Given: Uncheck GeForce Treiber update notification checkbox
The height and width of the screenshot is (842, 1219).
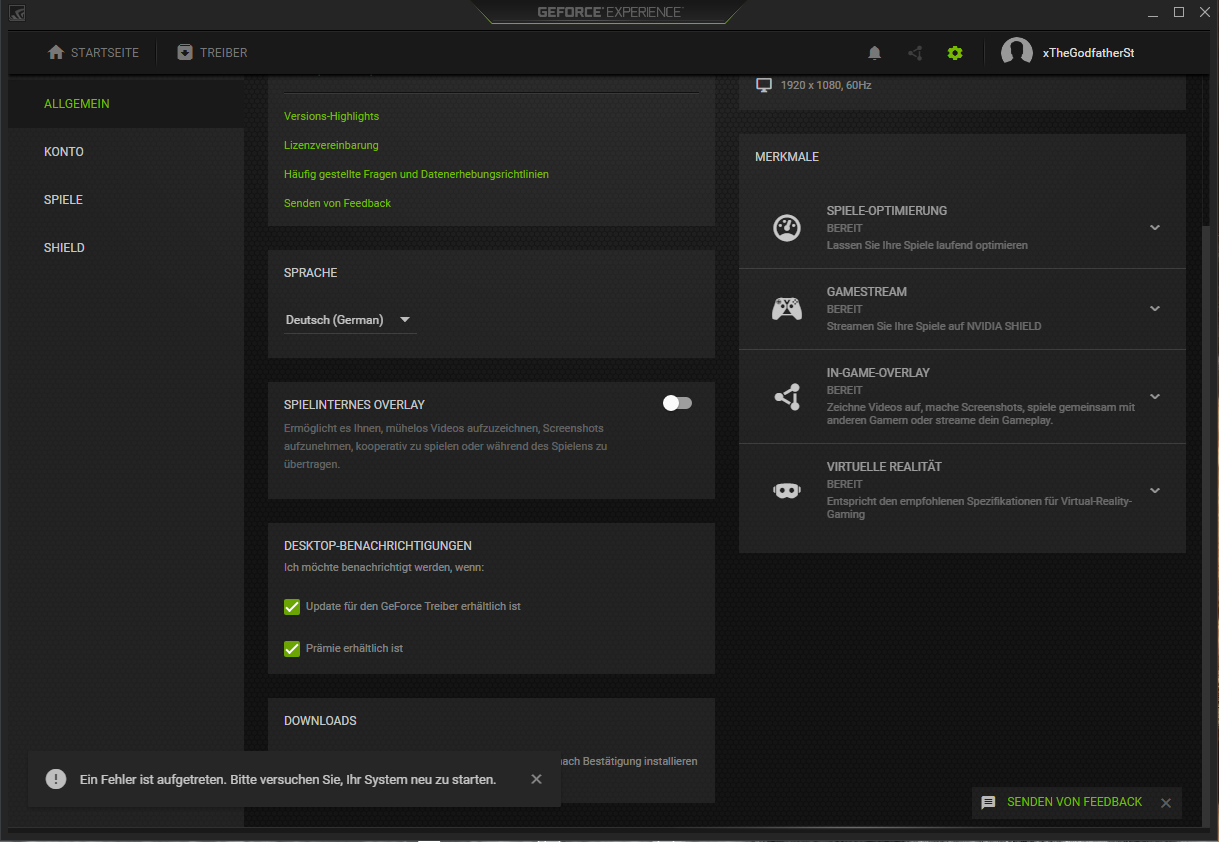Looking at the screenshot, I should (292, 606).
